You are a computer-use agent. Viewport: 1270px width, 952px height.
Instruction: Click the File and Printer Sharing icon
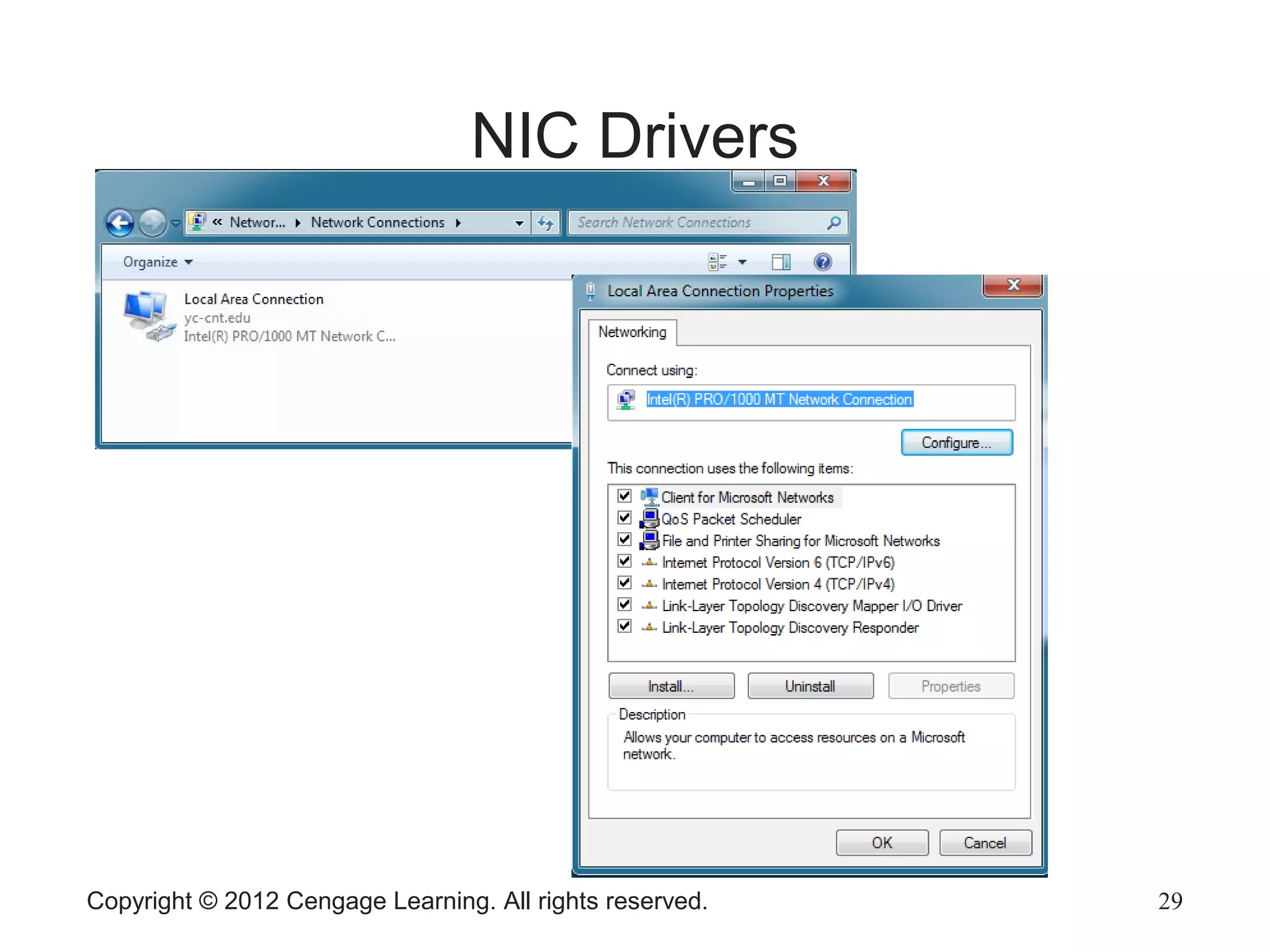(649, 540)
